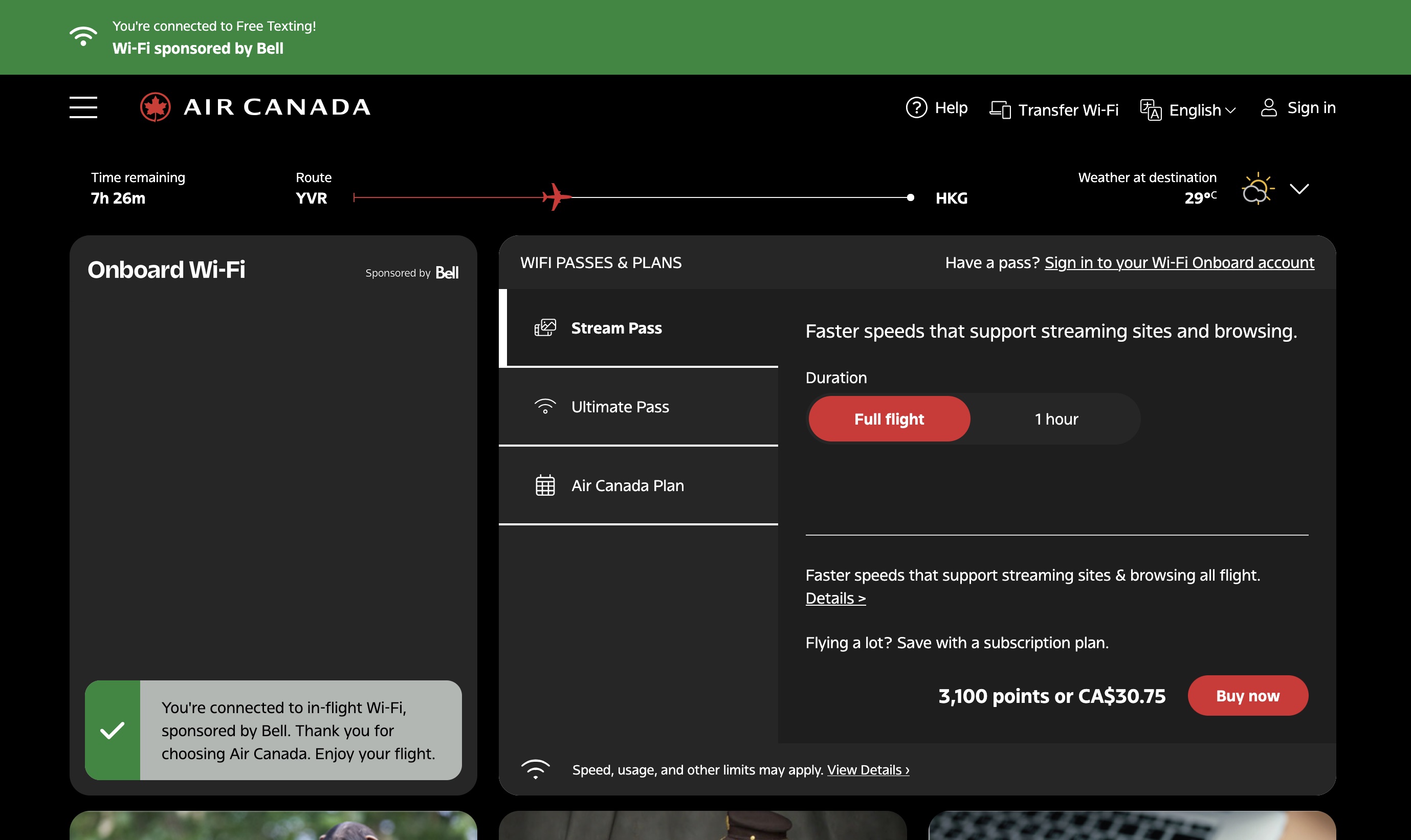Expand the weather at destination chevron

(1299, 189)
